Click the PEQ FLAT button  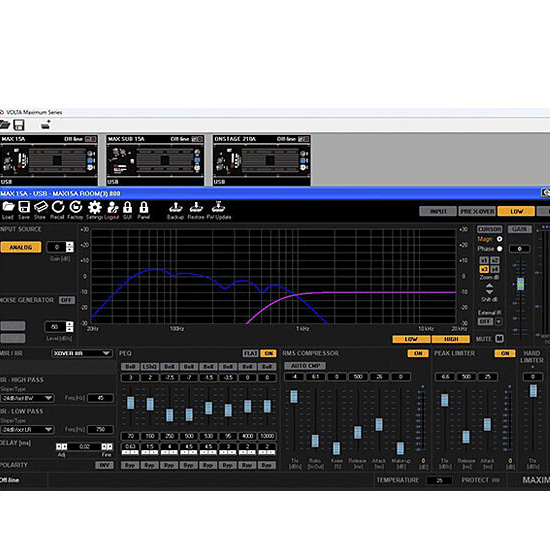tap(250, 353)
